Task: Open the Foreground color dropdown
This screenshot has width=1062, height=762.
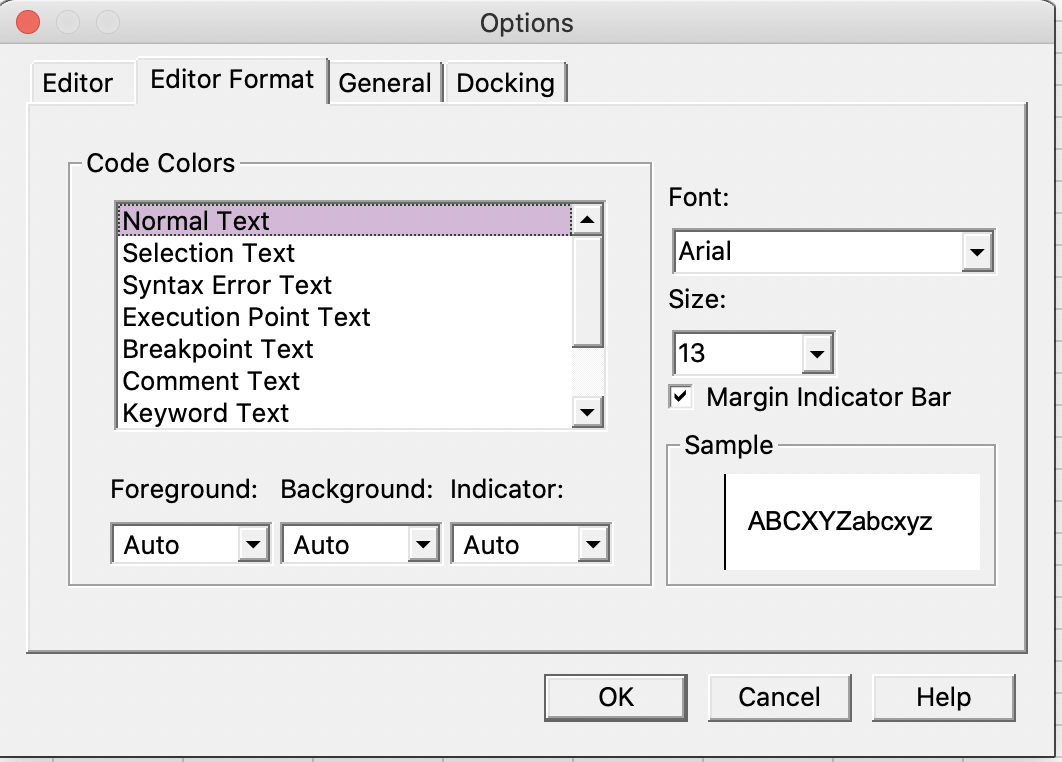Action: coord(253,545)
